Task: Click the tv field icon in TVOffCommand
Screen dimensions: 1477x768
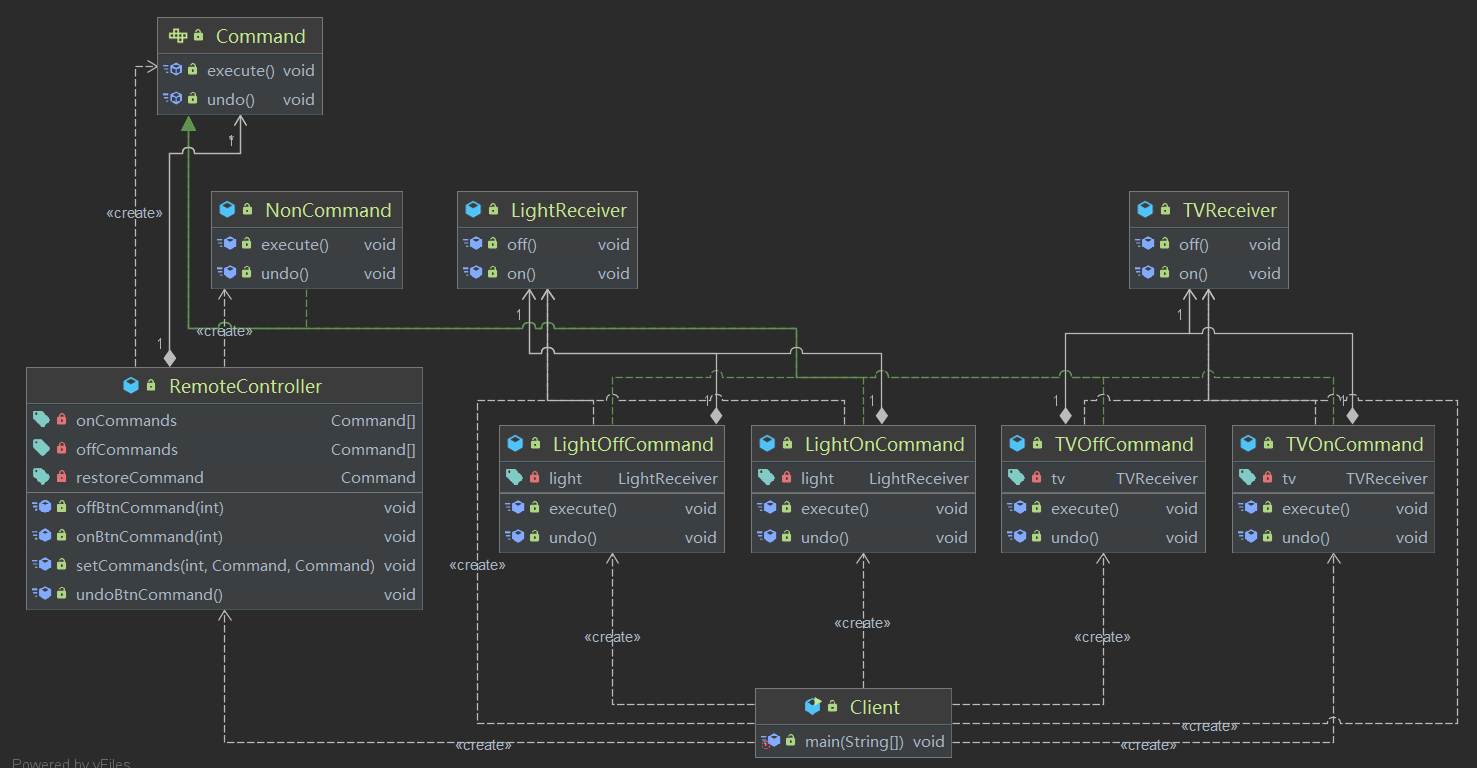Action: click(x=1016, y=478)
